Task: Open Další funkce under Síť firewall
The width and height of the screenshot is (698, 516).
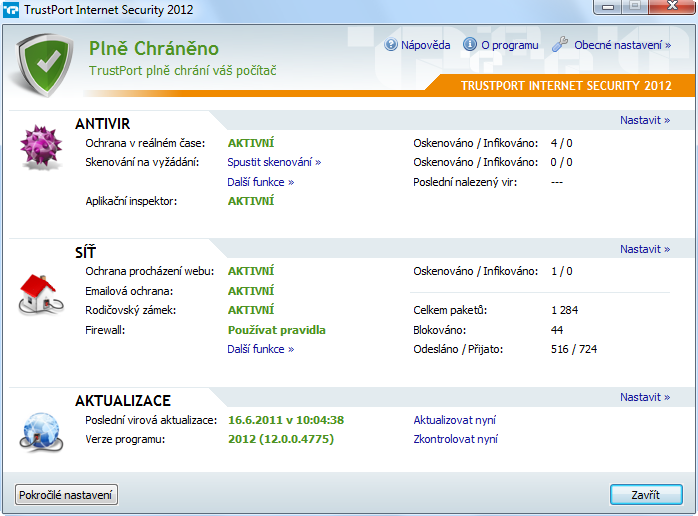Action: 261,349
